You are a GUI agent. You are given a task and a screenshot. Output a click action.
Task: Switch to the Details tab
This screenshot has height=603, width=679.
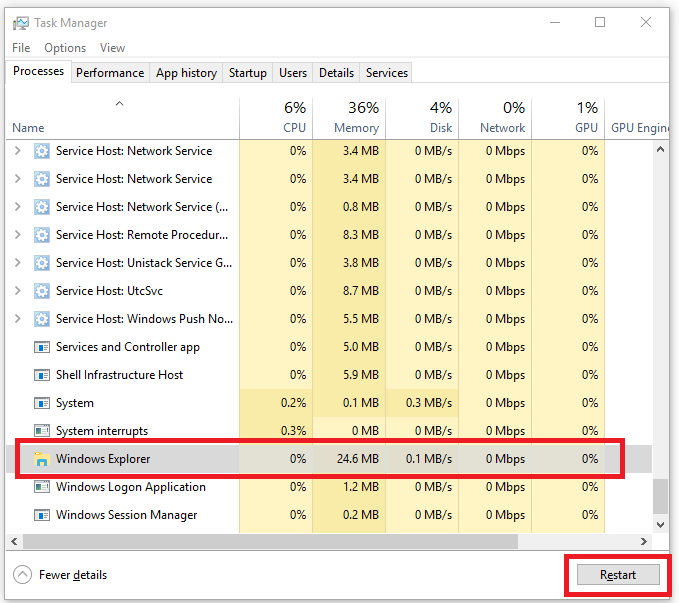pyautogui.click(x=336, y=73)
